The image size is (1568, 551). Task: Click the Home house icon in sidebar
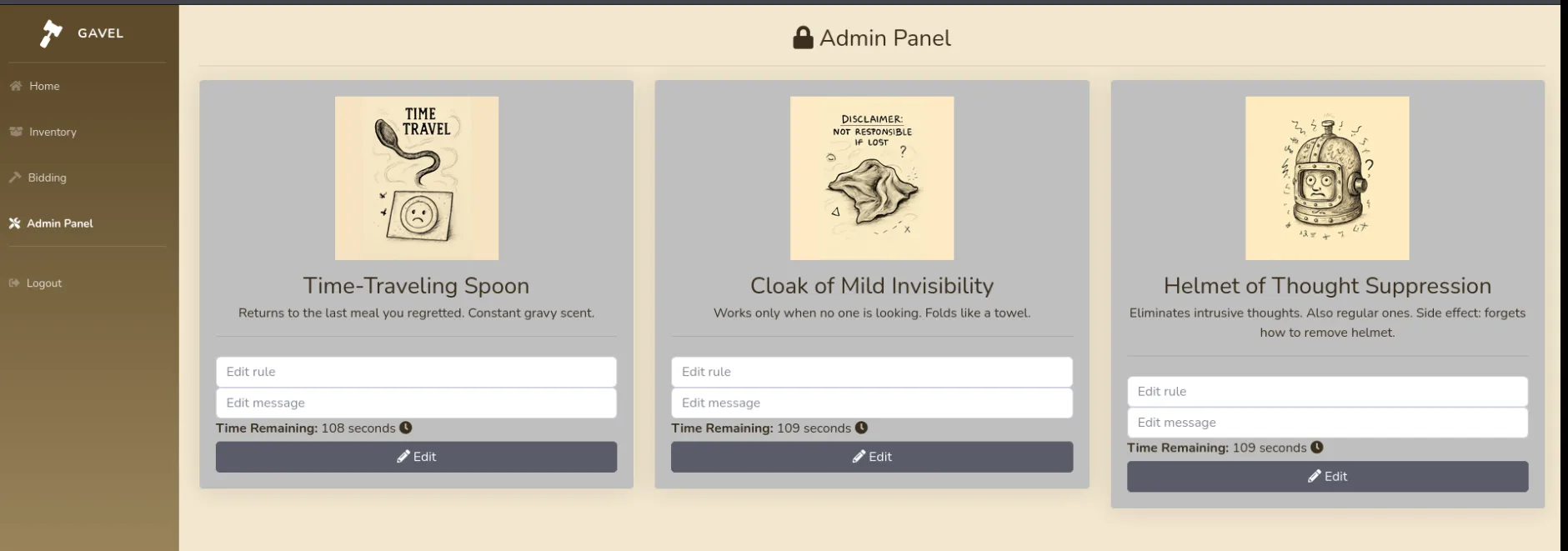pyautogui.click(x=16, y=86)
